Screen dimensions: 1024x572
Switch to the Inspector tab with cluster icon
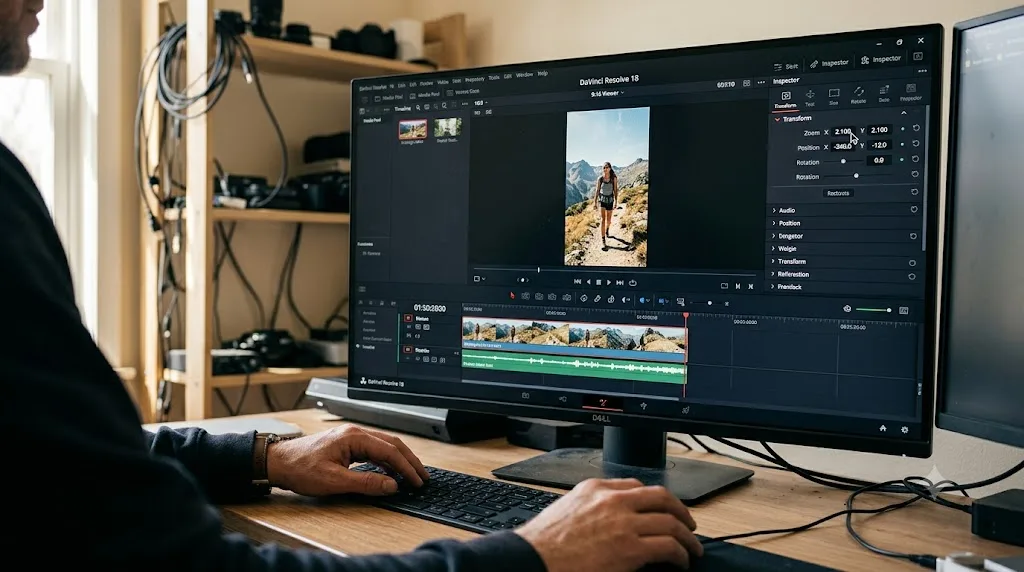(x=881, y=59)
